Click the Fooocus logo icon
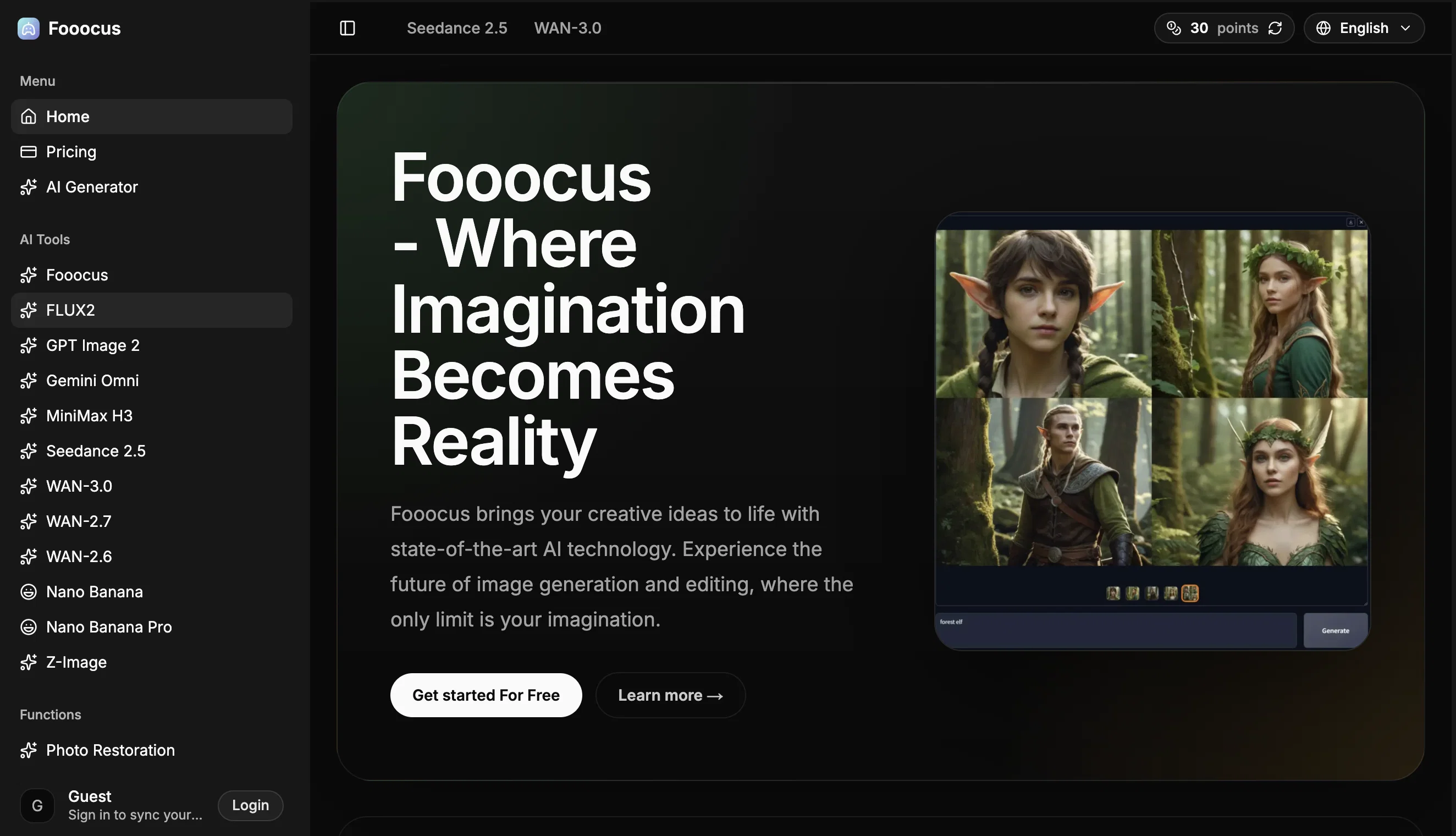This screenshot has height=836, width=1456. pyautogui.click(x=28, y=28)
